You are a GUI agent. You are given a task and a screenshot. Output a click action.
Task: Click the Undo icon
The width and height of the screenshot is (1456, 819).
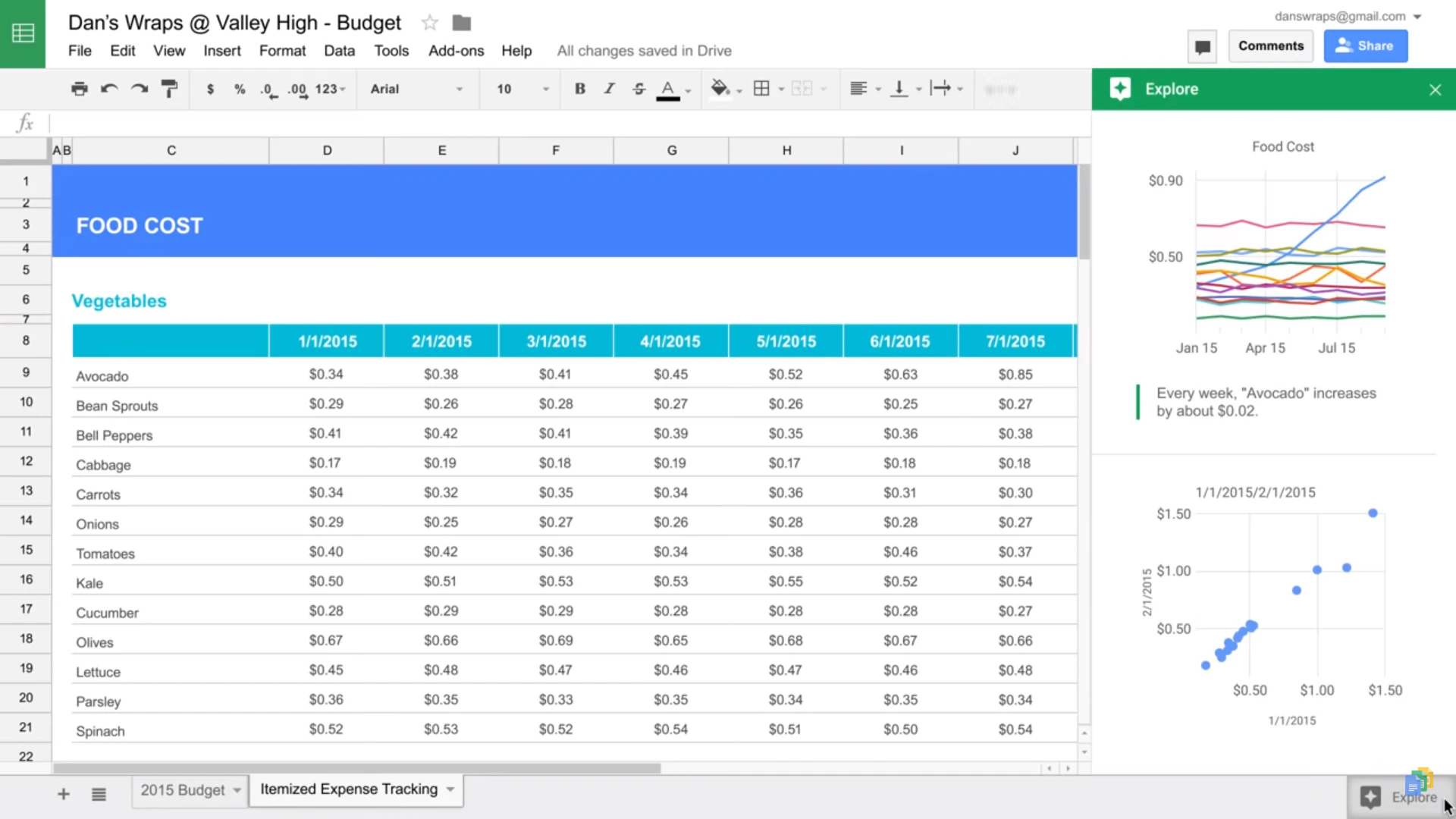(109, 89)
